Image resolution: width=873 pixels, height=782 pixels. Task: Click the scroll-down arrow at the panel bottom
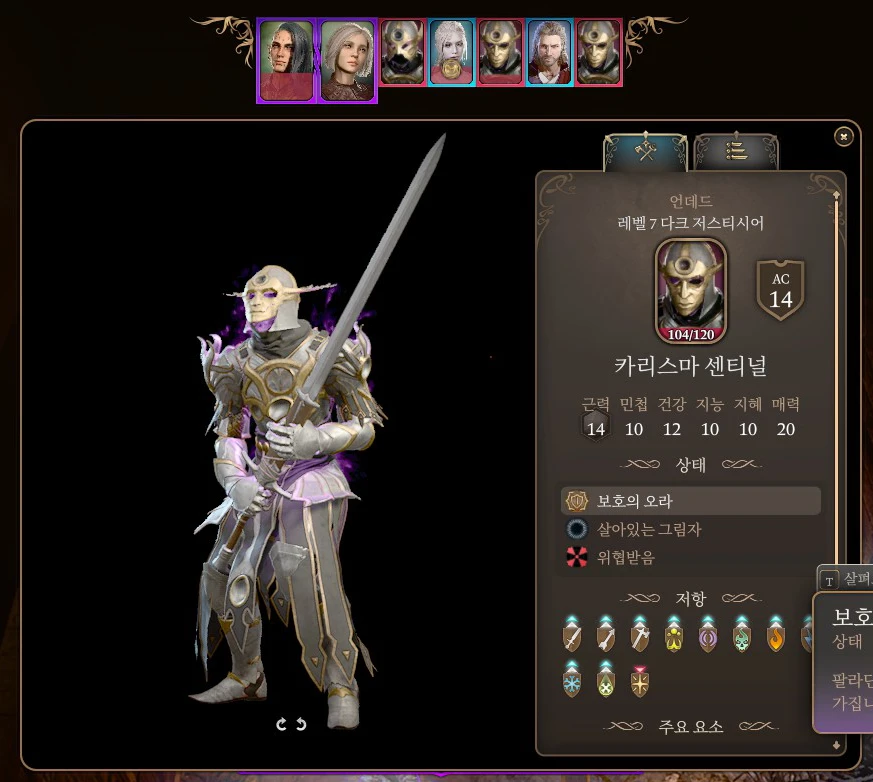(836, 745)
